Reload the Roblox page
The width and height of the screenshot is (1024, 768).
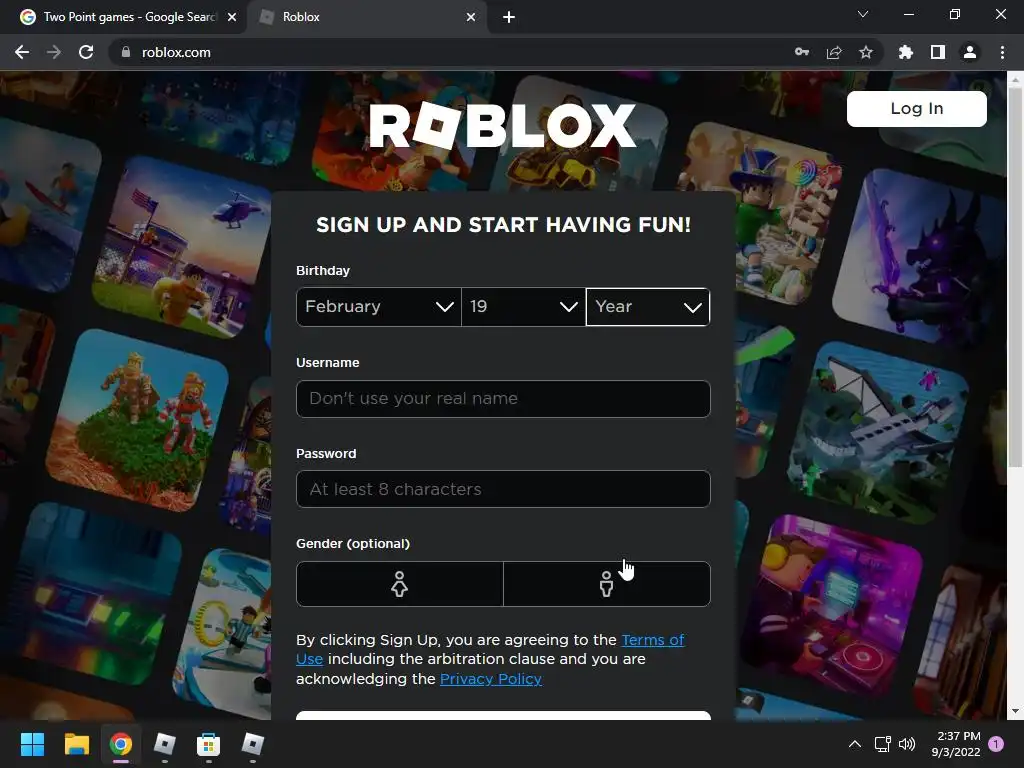pyautogui.click(x=86, y=52)
